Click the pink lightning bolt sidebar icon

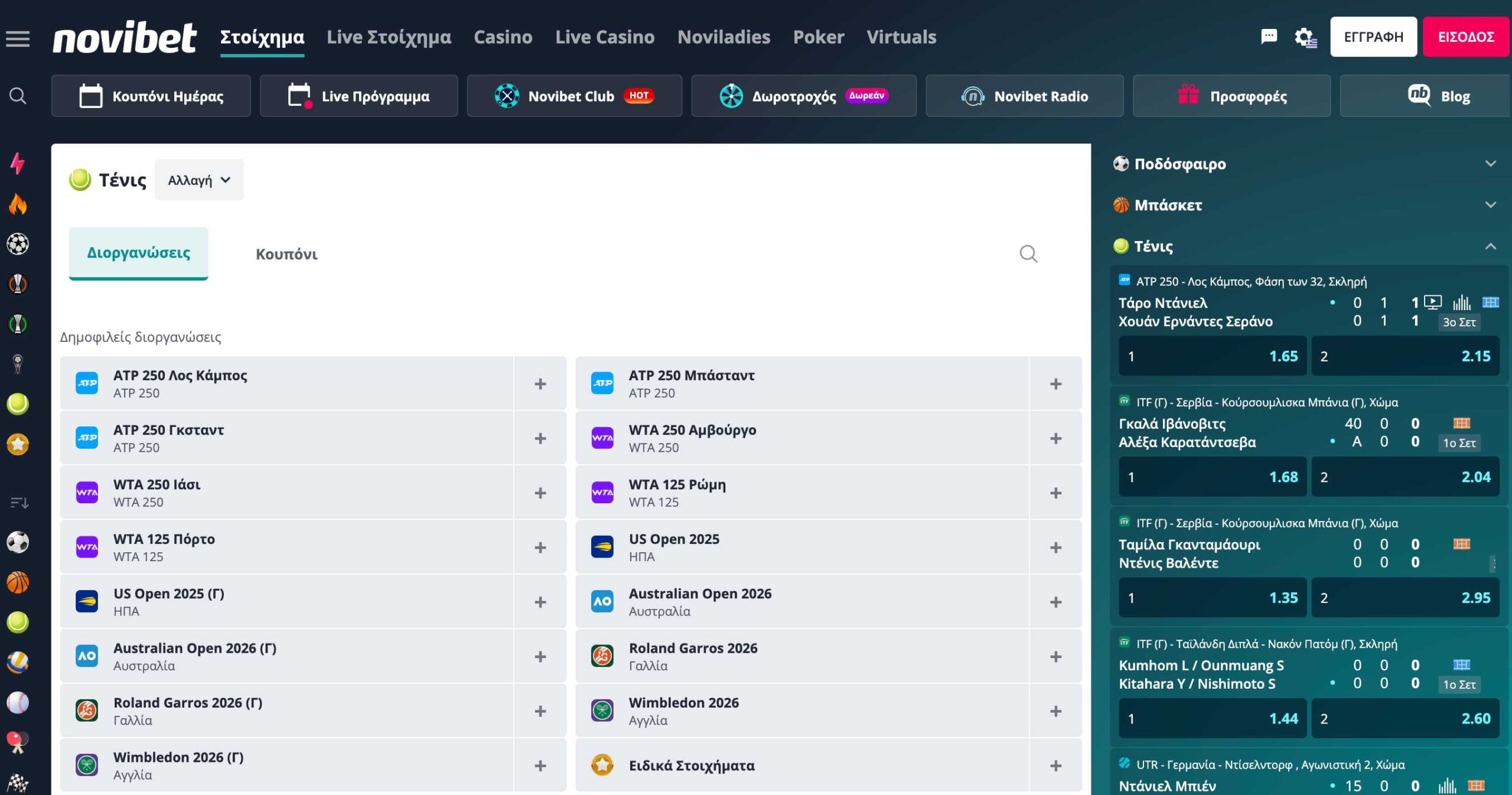(18, 164)
